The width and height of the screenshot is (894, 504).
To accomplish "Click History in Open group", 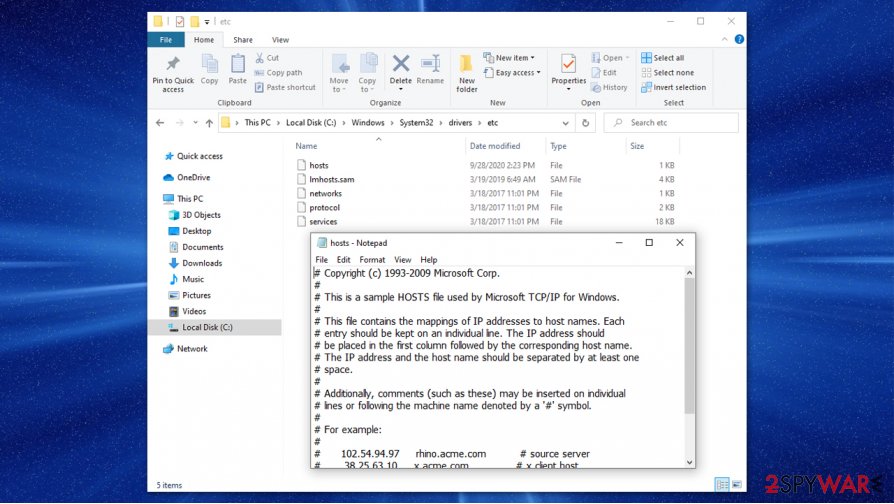I will click(609, 87).
